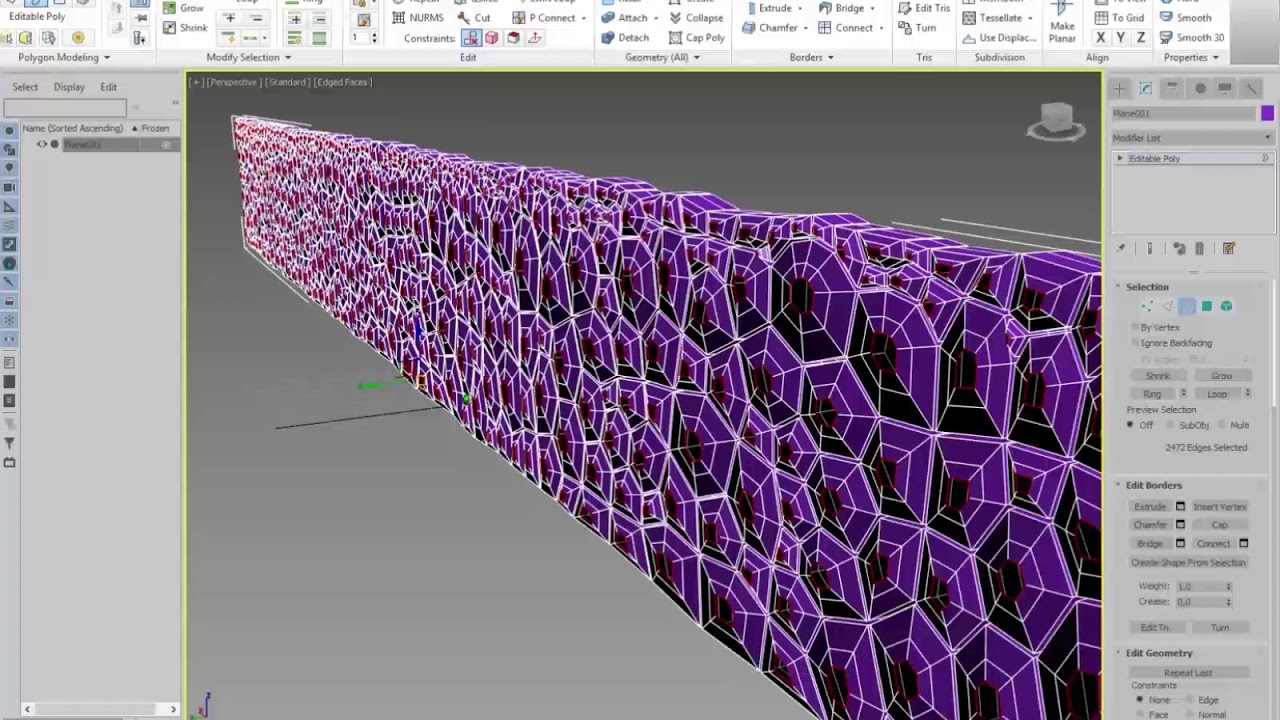Click Edit Tris in the ribbon
This screenshot has height=720, width=1280.
pyautogui.click(x=924, y=8)
